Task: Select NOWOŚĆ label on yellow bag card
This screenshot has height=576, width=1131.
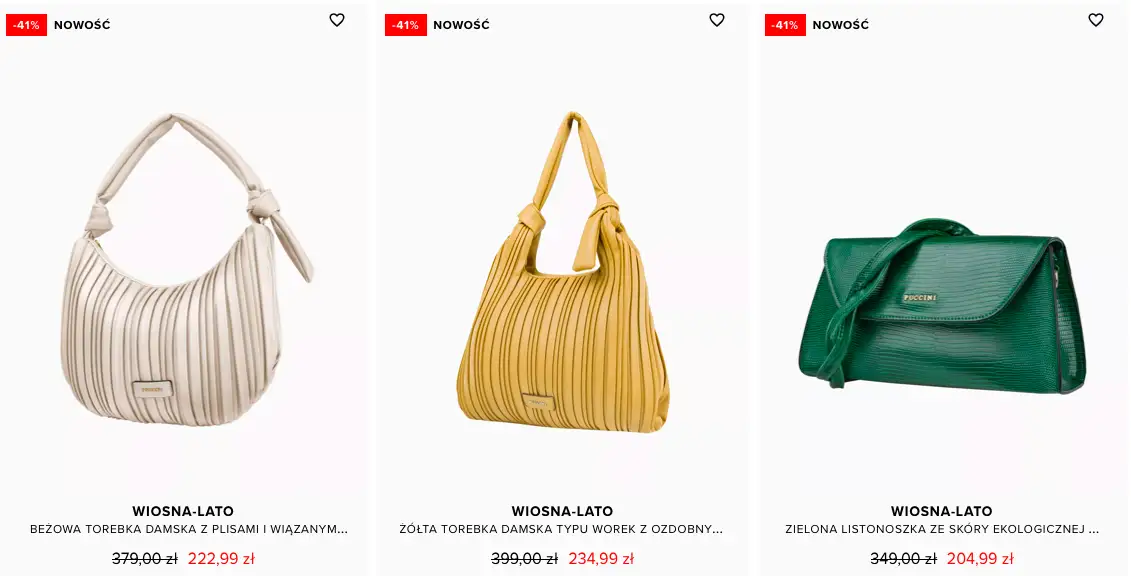Action: 462,25
